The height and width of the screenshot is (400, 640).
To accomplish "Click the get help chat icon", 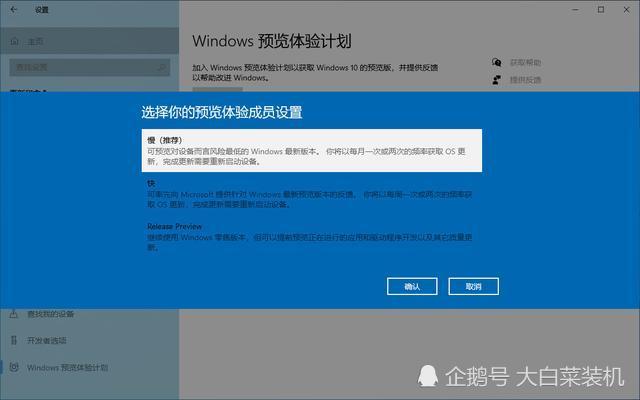I will point(496,62).
